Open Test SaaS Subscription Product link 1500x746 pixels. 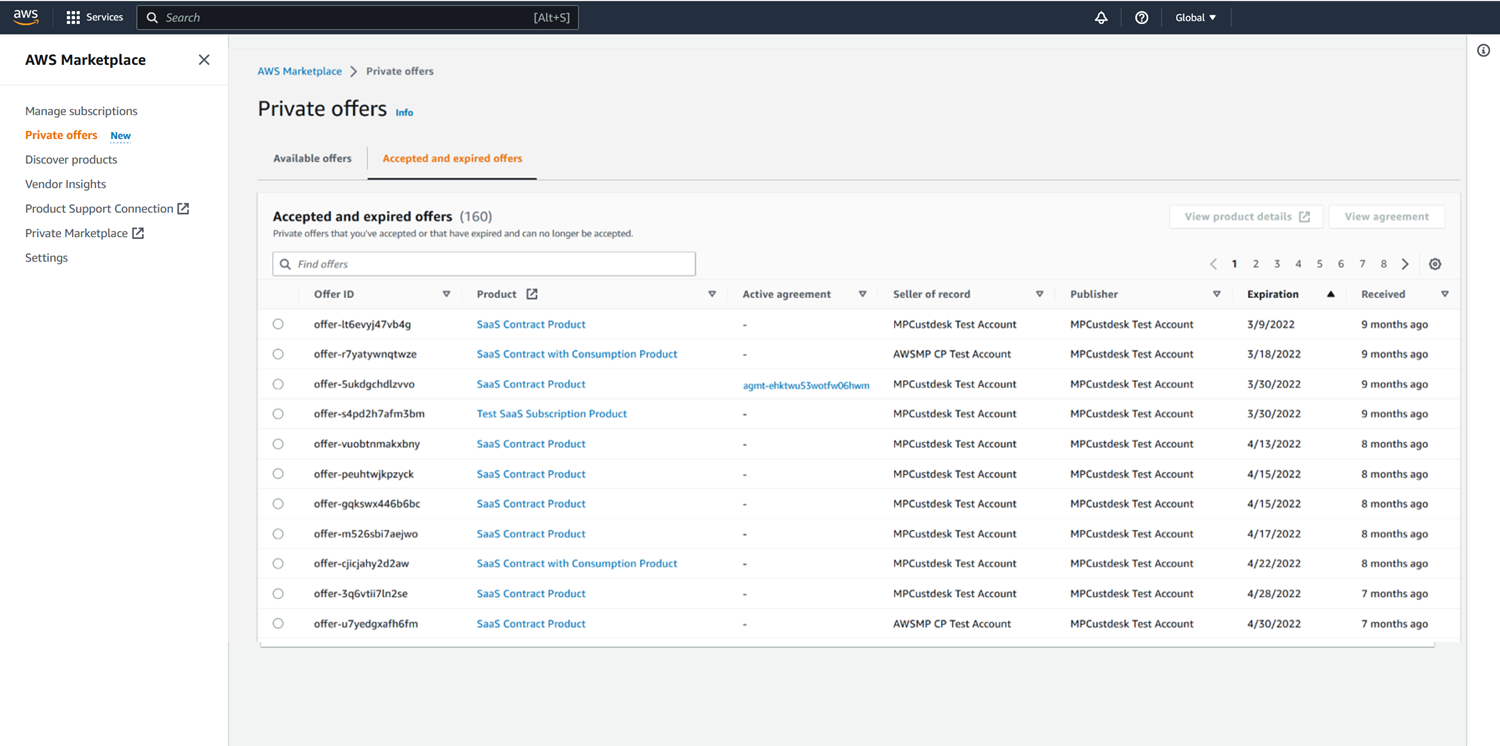tap(552, 414)
